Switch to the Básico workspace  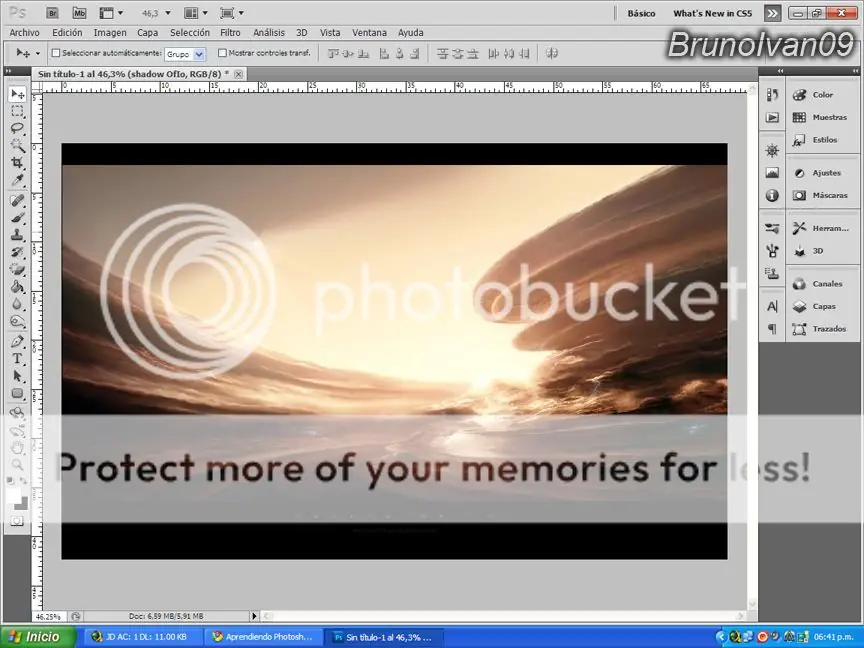(641, 14)
